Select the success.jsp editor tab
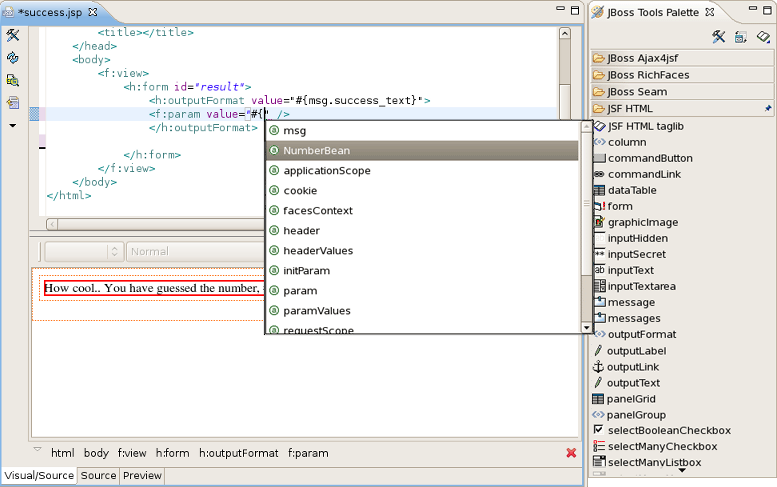The image size is (777, 487). coord(51,12)
